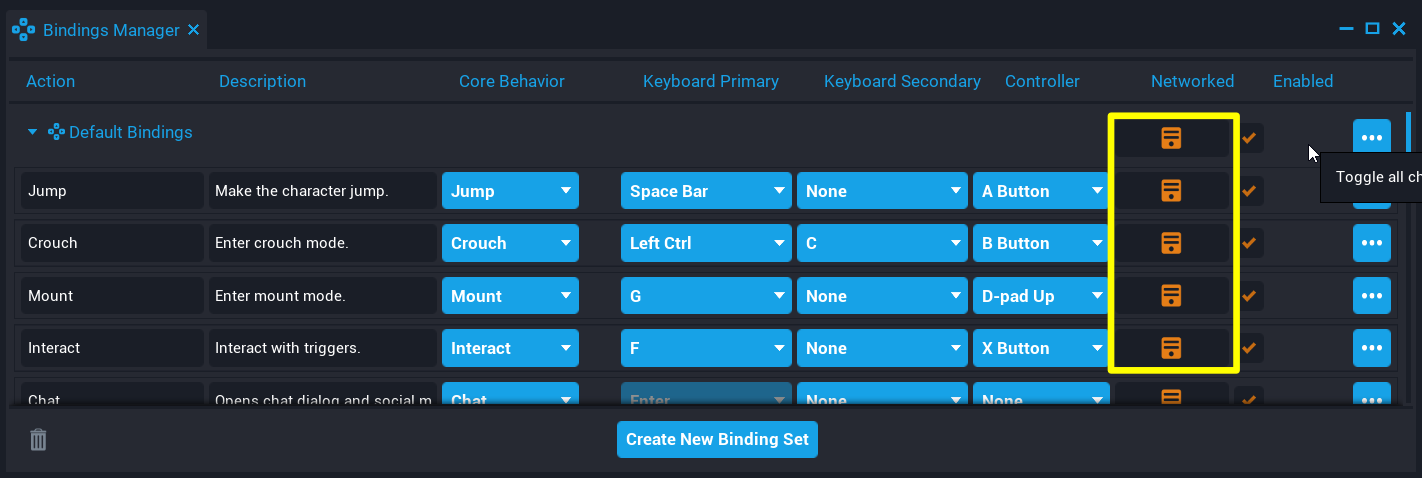Click the Crouch action name field
Image resolution: width=1422 pixels, height=478 pixels.
[113, 243]
